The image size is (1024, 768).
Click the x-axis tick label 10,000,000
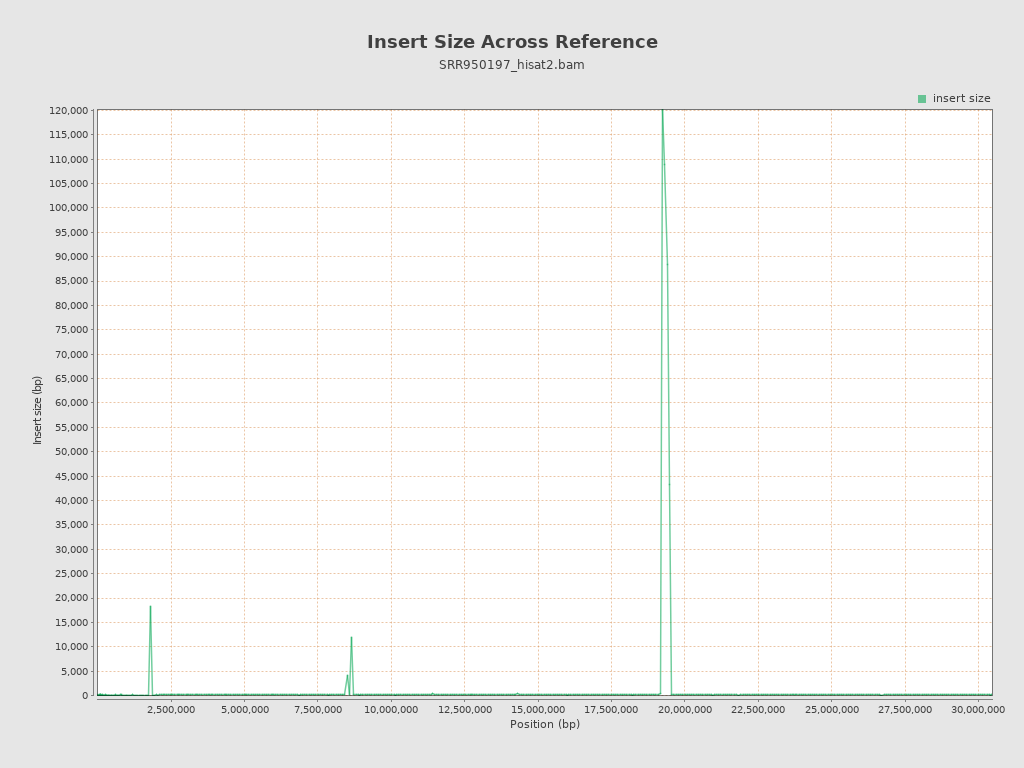pyautogui.click(x=391, y=710)
